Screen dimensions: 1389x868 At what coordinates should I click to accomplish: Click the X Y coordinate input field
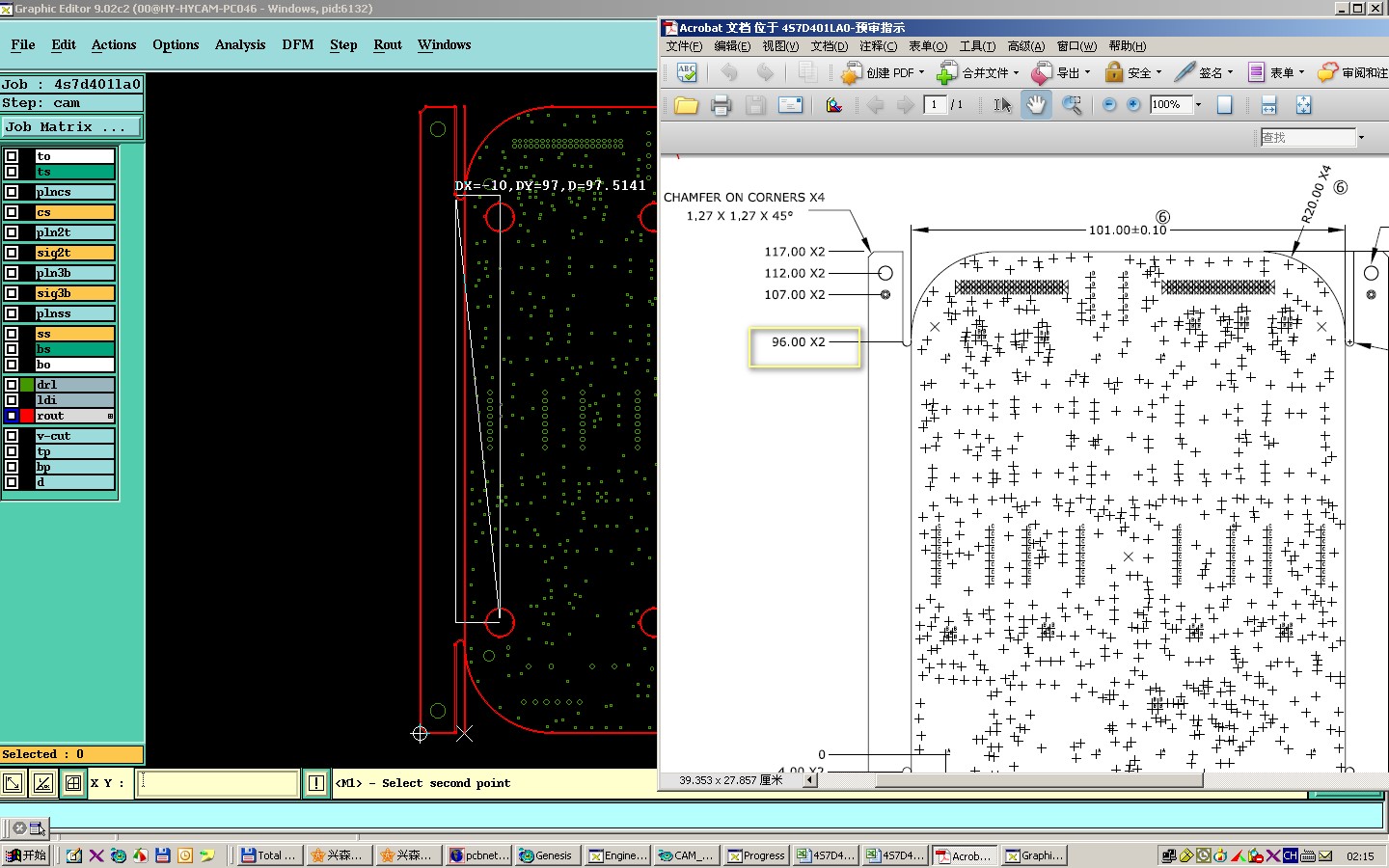pos(218,783)
